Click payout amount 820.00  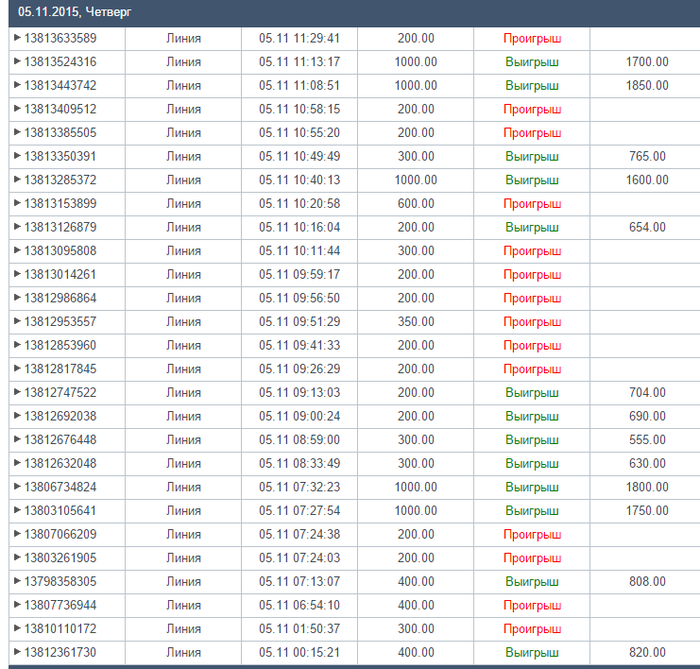[x=647, y=653]
